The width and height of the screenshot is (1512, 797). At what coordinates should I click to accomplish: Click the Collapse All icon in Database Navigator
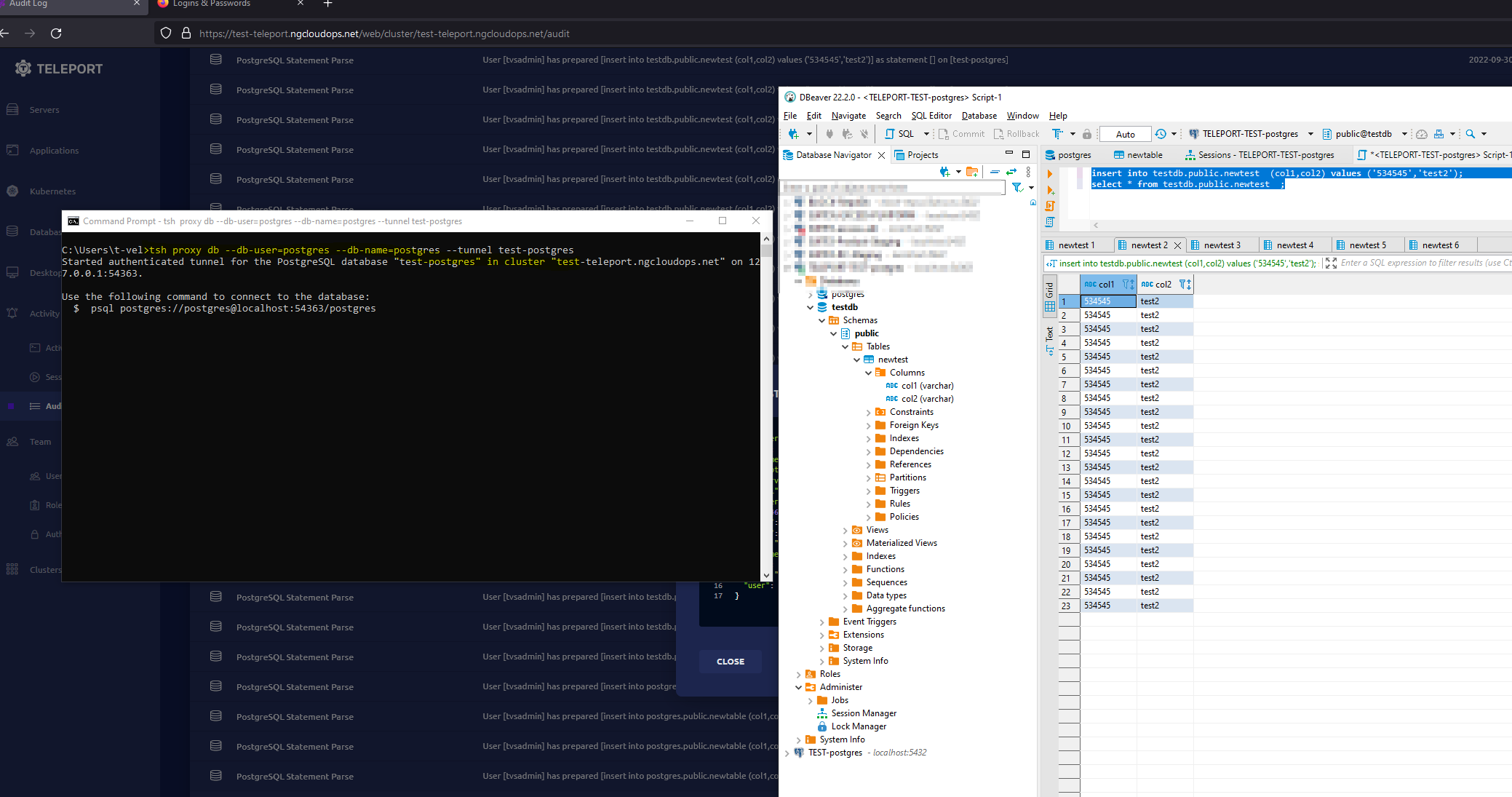[995, 172]
